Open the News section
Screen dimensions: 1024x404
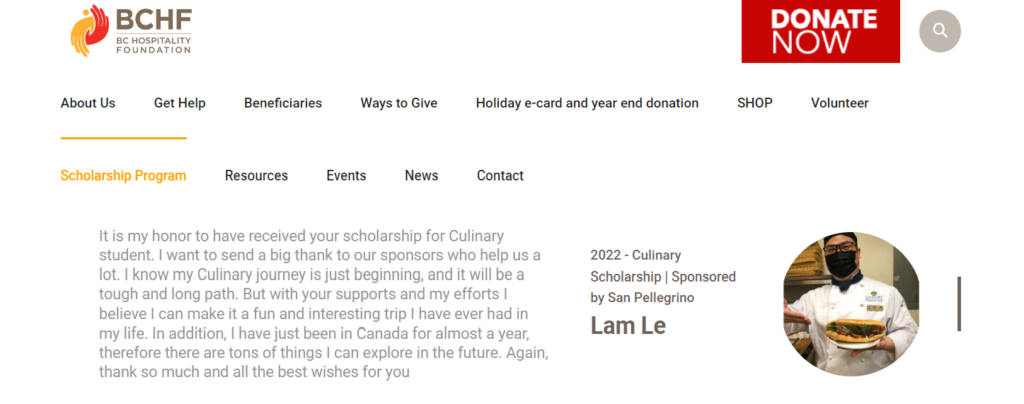click(x=421, y=176)
